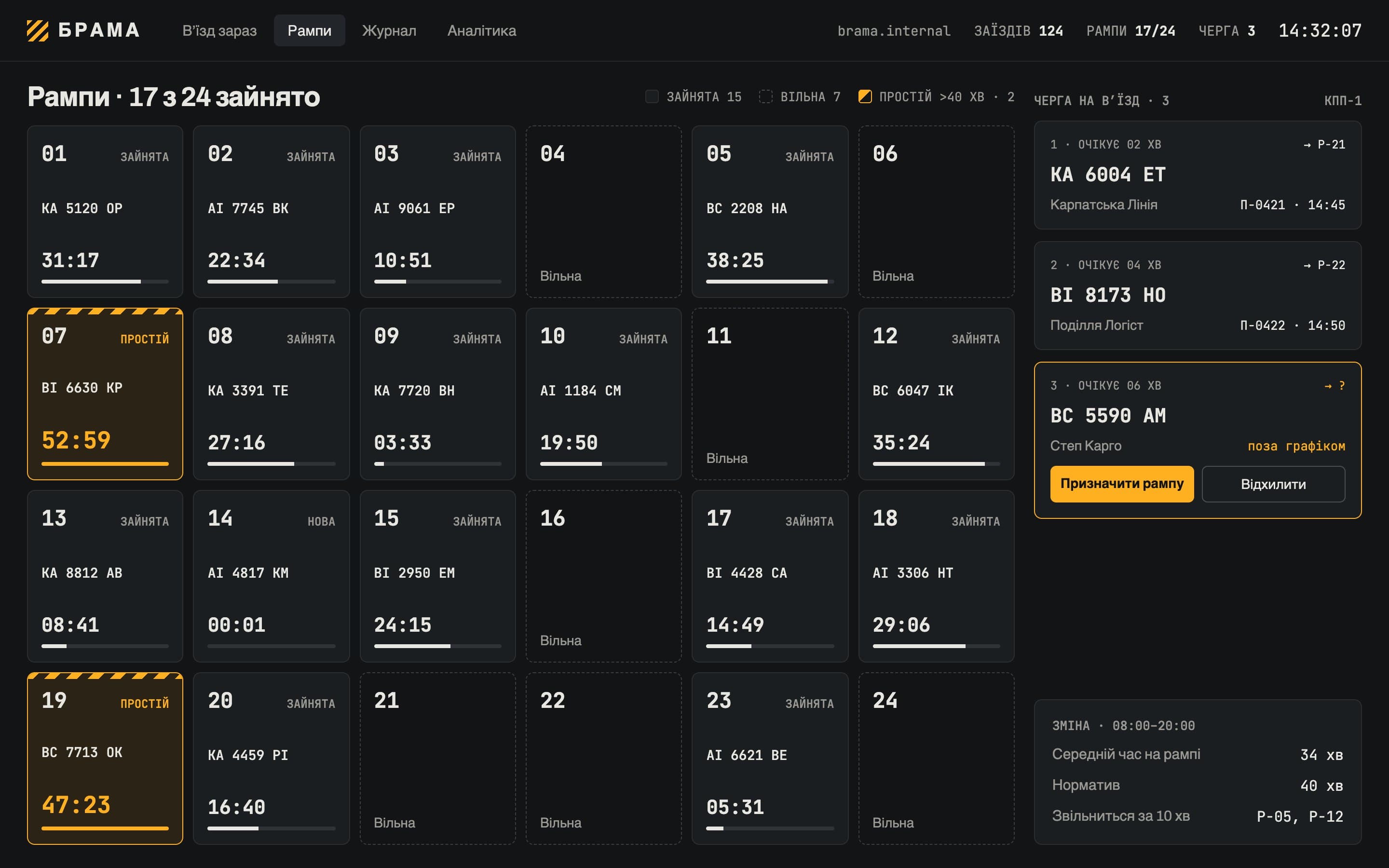Open queue card KA 6004 ET
The image size is (1389, 868).
pyautogui.click(x=1198, y=175)
